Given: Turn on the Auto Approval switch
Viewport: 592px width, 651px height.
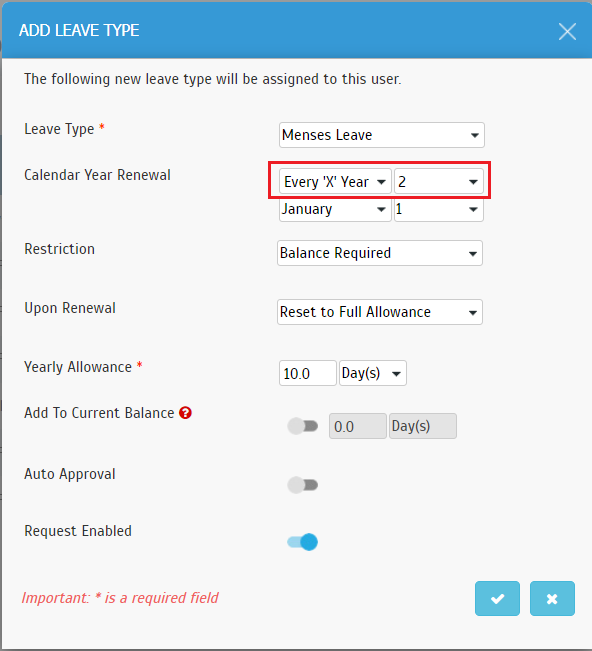Looking at the screenshot, I should coord(303,485).
